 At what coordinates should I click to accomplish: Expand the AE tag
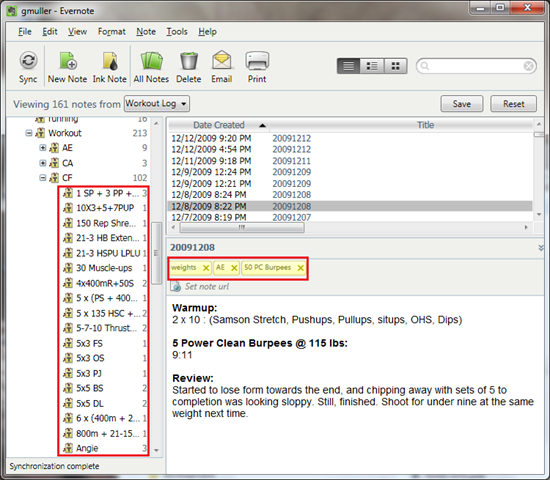point(42,148)
